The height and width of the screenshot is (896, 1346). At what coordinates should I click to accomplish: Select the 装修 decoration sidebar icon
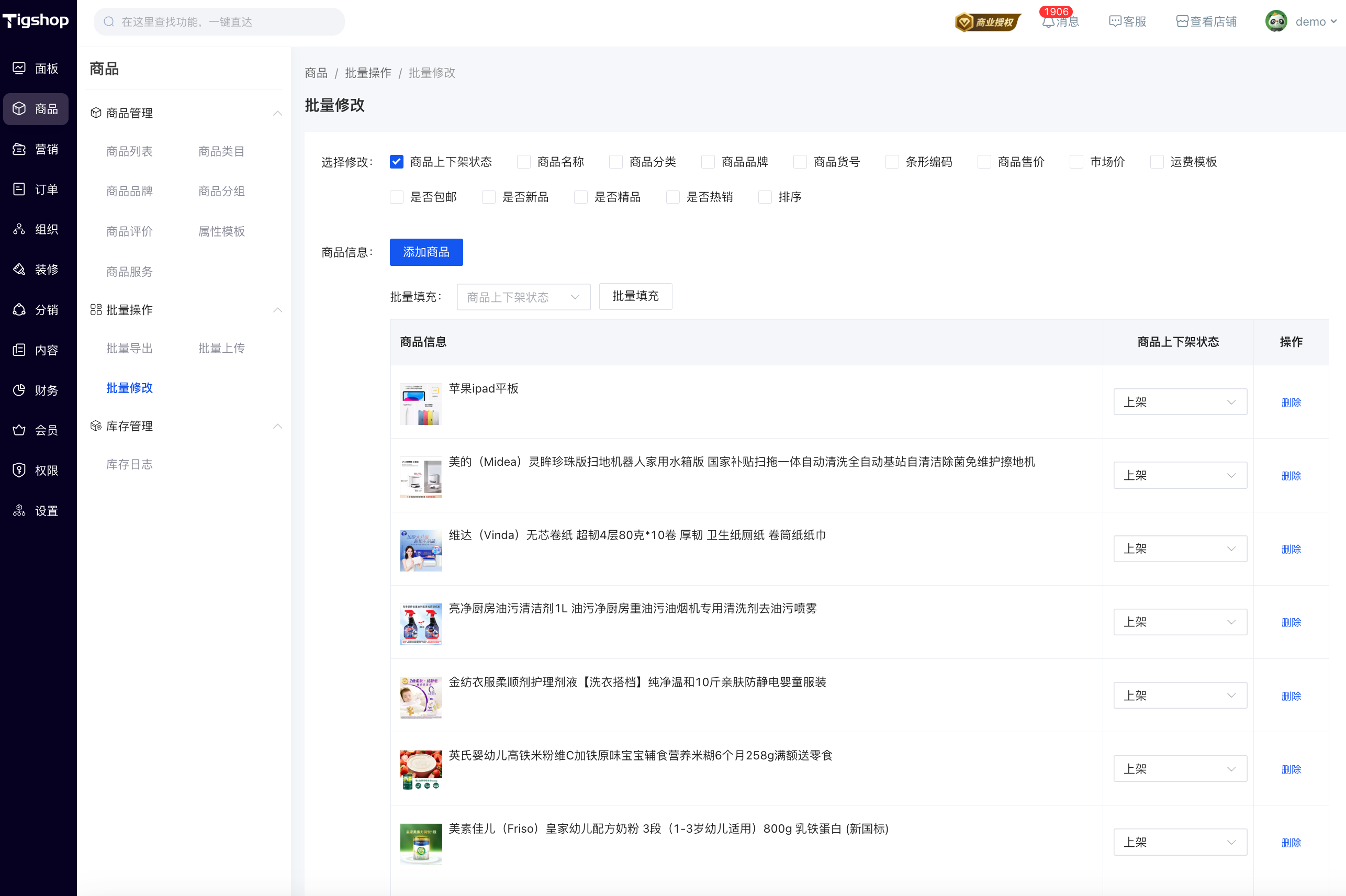pyautogui.click(x=19, y=269)
